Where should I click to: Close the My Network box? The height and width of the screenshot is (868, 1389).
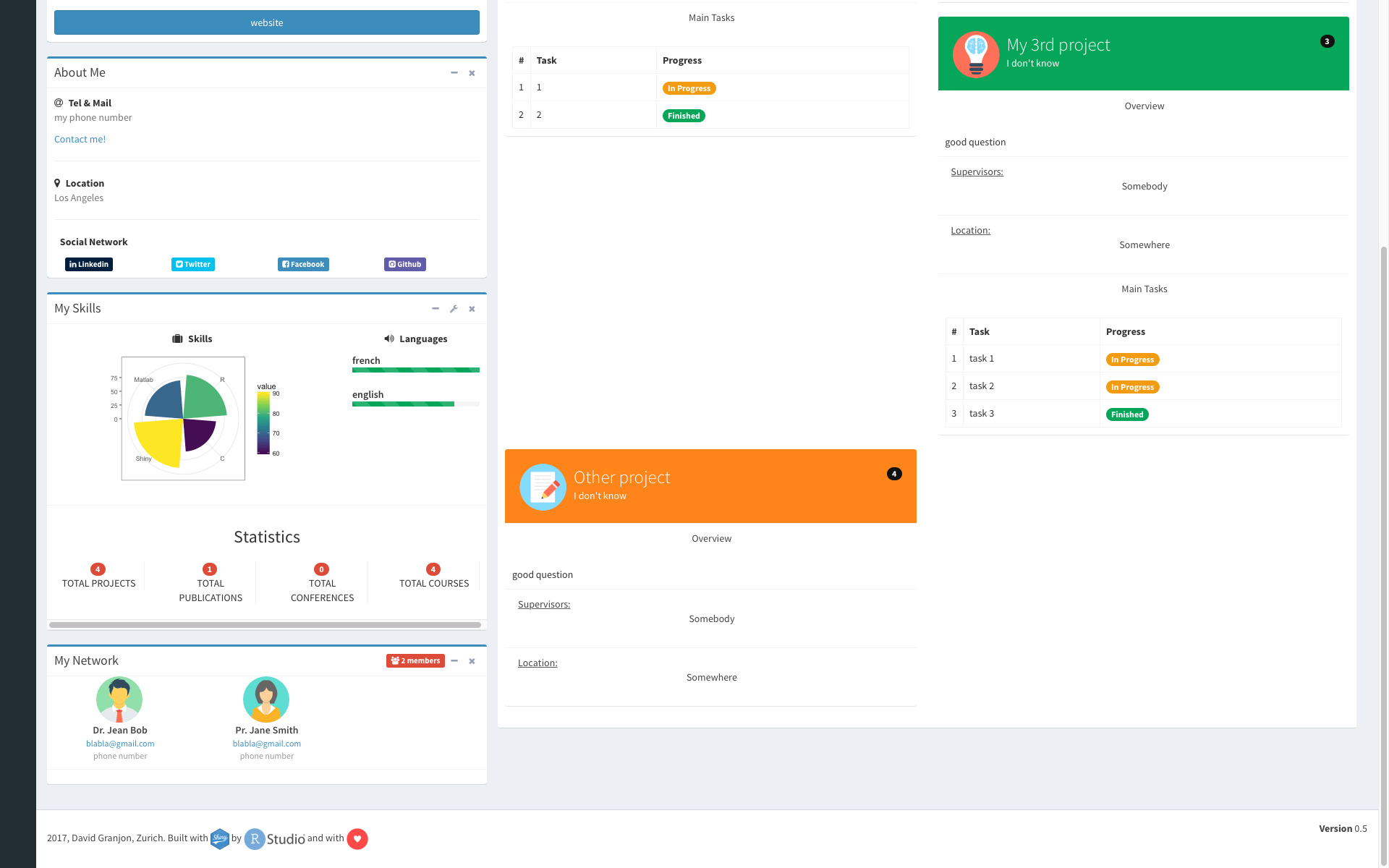[x=472, y=661]
